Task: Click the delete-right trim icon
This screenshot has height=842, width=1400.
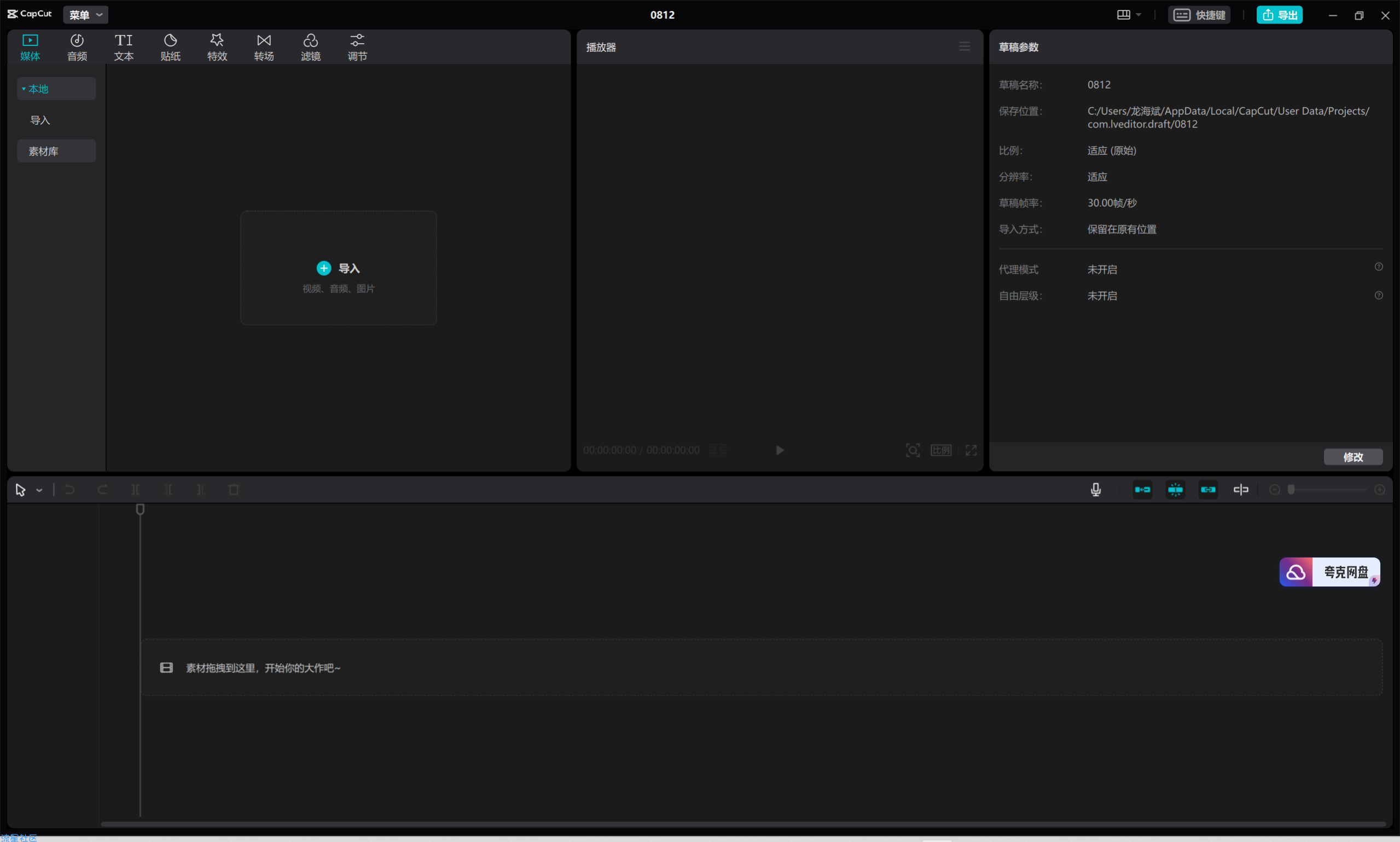Action: click(x=201, y=489)
